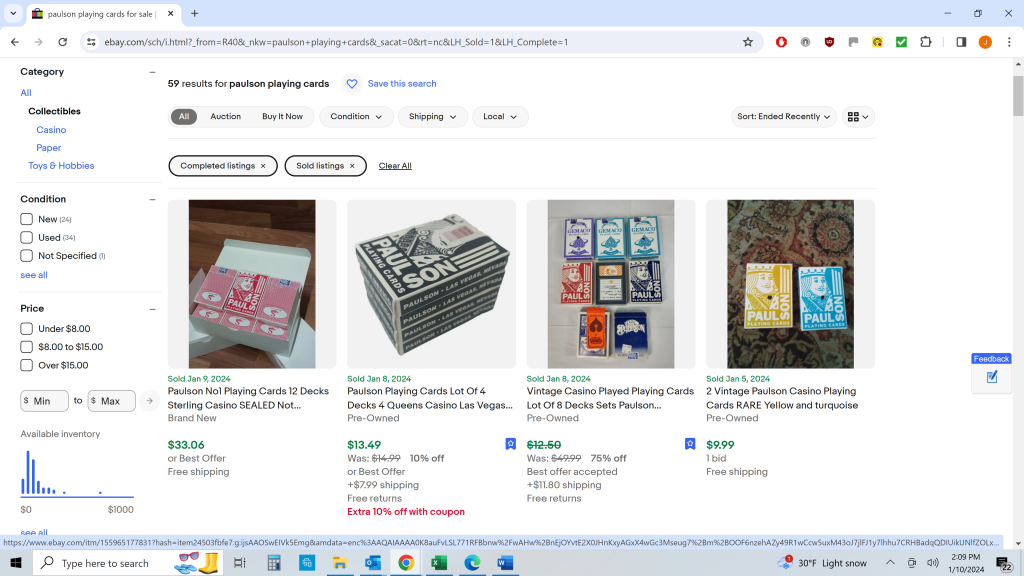Open Sort: Ended Recently dropdown
This screenshot has width=1024, height=576.
point(783,117)
